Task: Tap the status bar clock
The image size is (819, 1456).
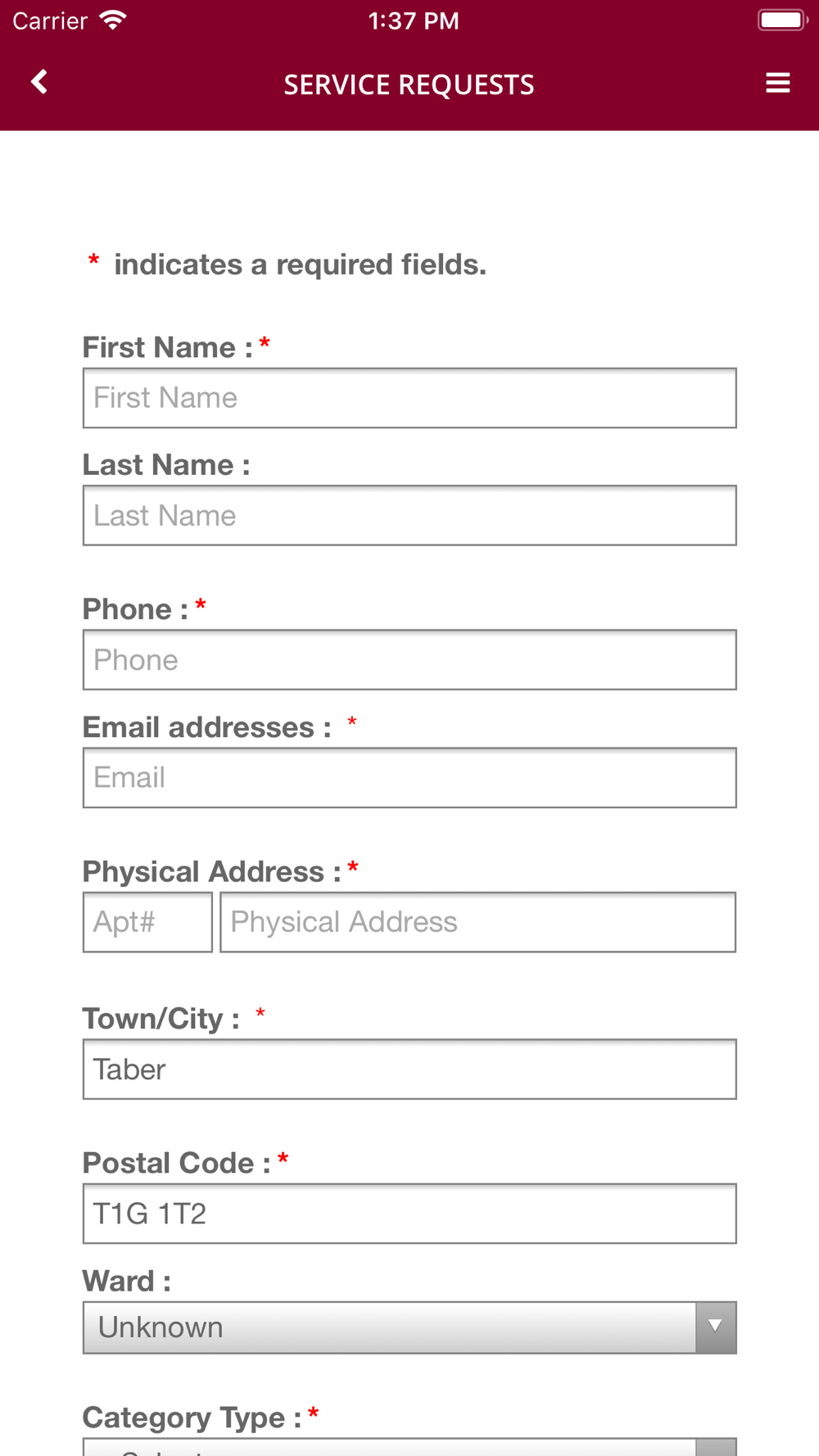Action: tap(413, 20)
